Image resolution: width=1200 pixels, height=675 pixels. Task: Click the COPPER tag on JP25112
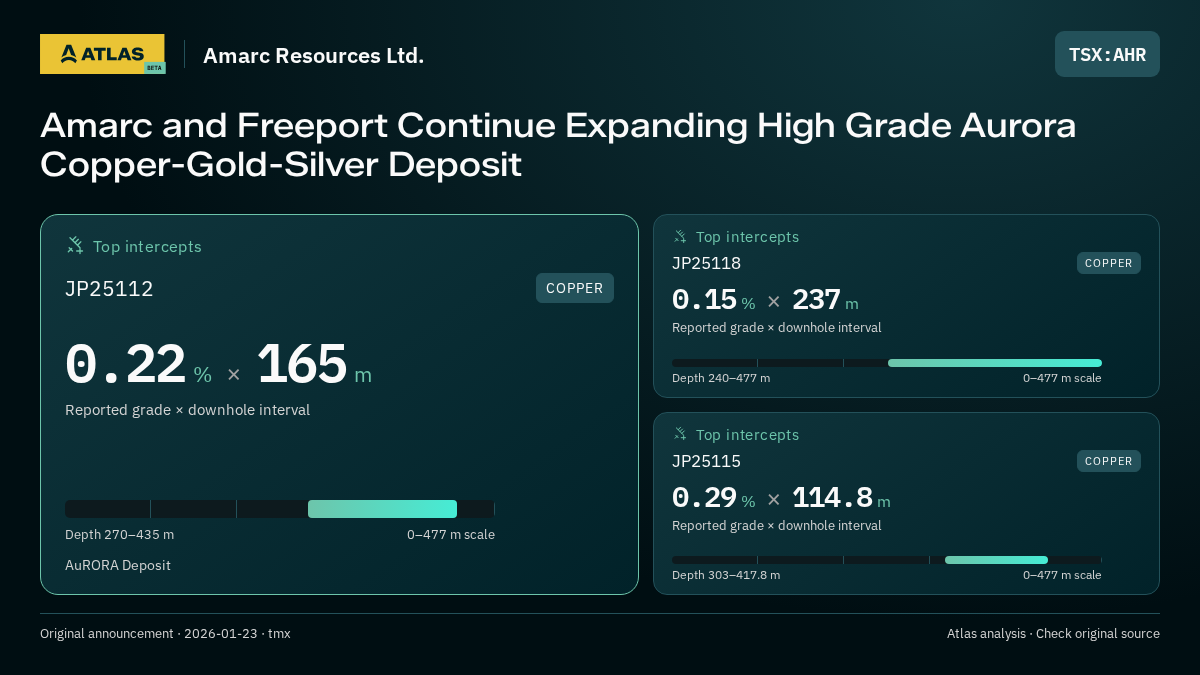pos(575,288)
